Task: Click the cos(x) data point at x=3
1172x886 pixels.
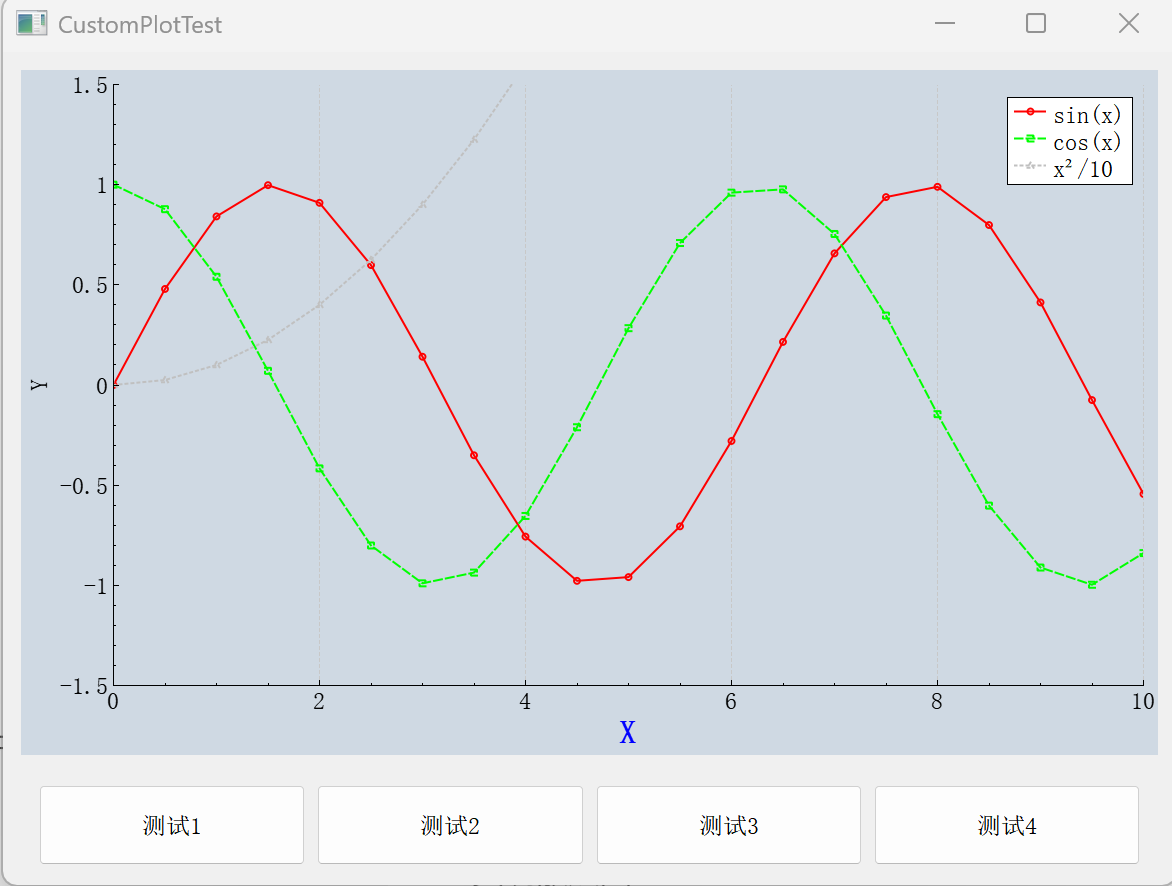Action: (422, 583)
